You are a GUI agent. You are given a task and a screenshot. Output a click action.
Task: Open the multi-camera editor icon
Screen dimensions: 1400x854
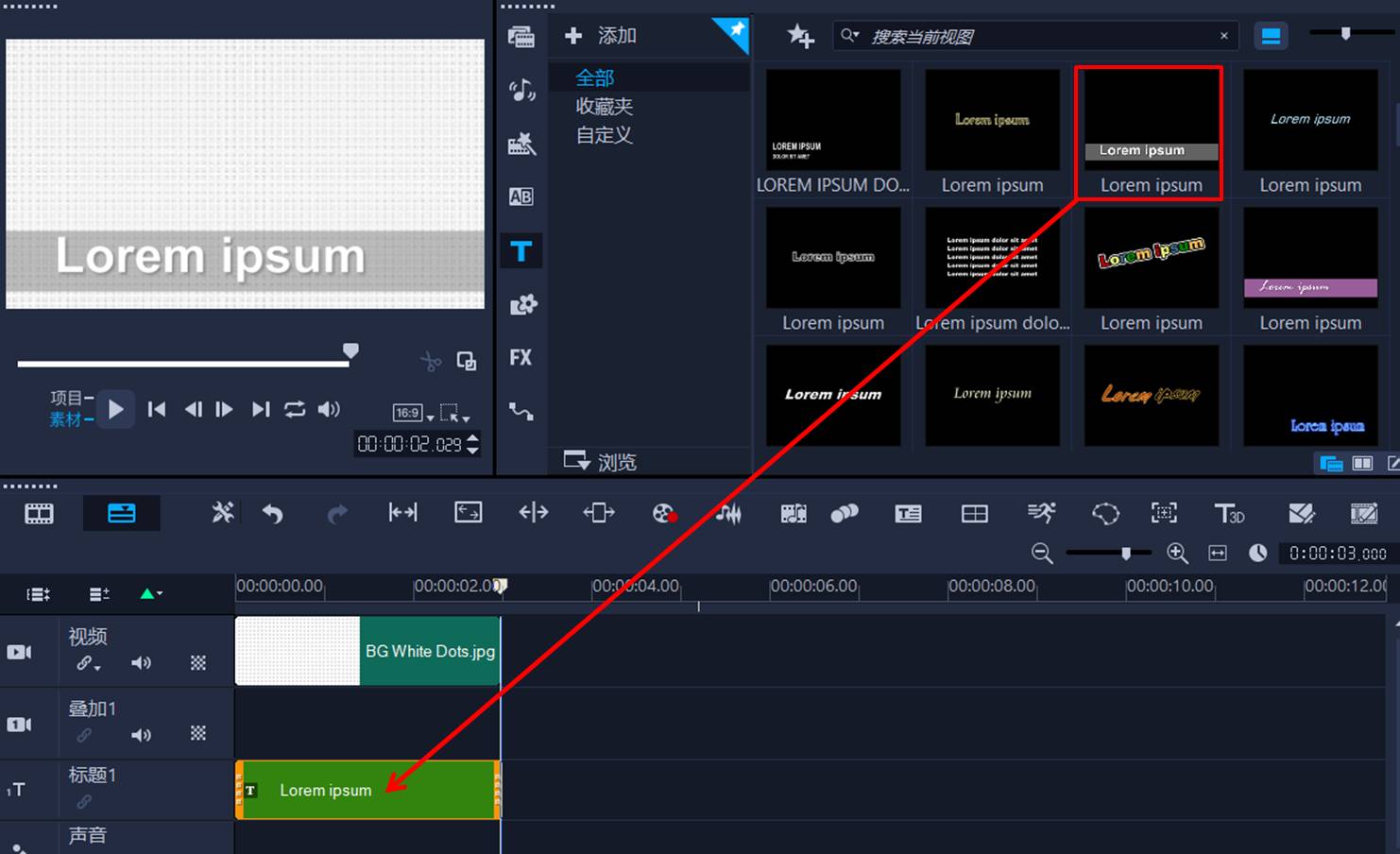(974, 513)
